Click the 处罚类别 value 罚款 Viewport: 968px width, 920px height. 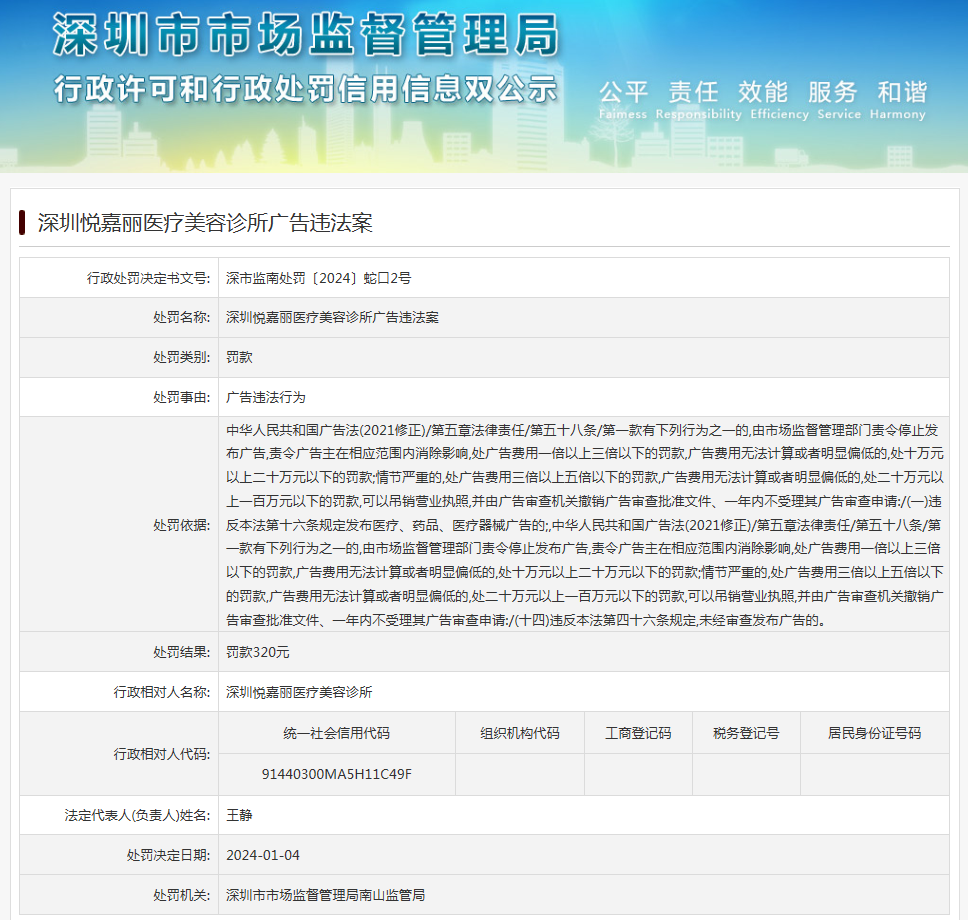(239, 358)
